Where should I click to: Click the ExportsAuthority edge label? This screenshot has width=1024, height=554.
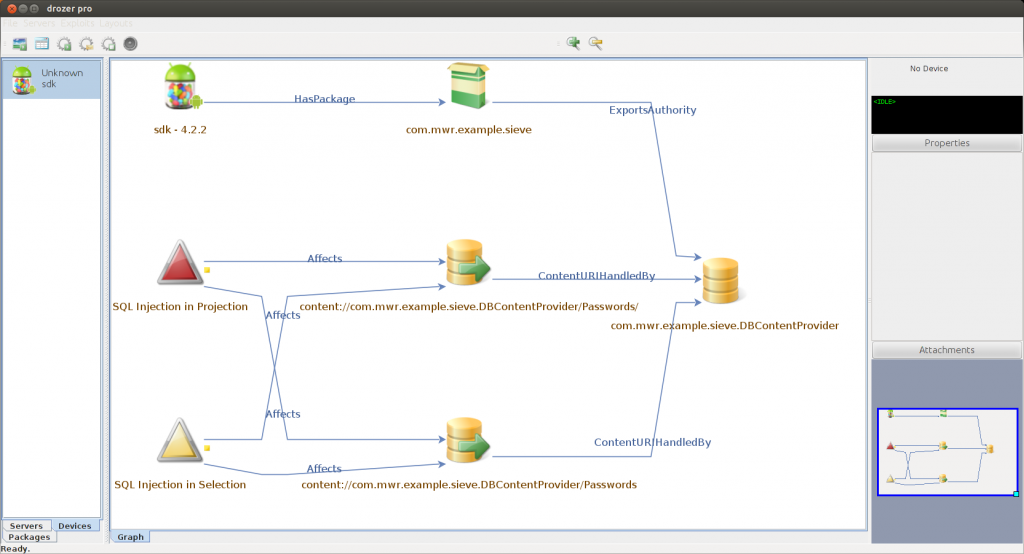[x=652, y=110]
